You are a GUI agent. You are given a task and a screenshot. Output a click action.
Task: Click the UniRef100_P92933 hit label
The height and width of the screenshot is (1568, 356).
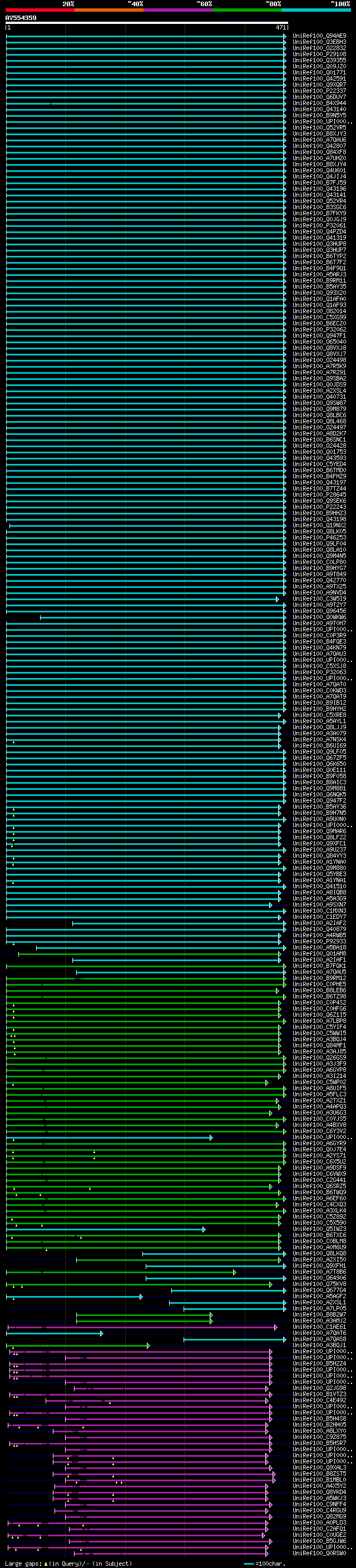tap(319, 941)
